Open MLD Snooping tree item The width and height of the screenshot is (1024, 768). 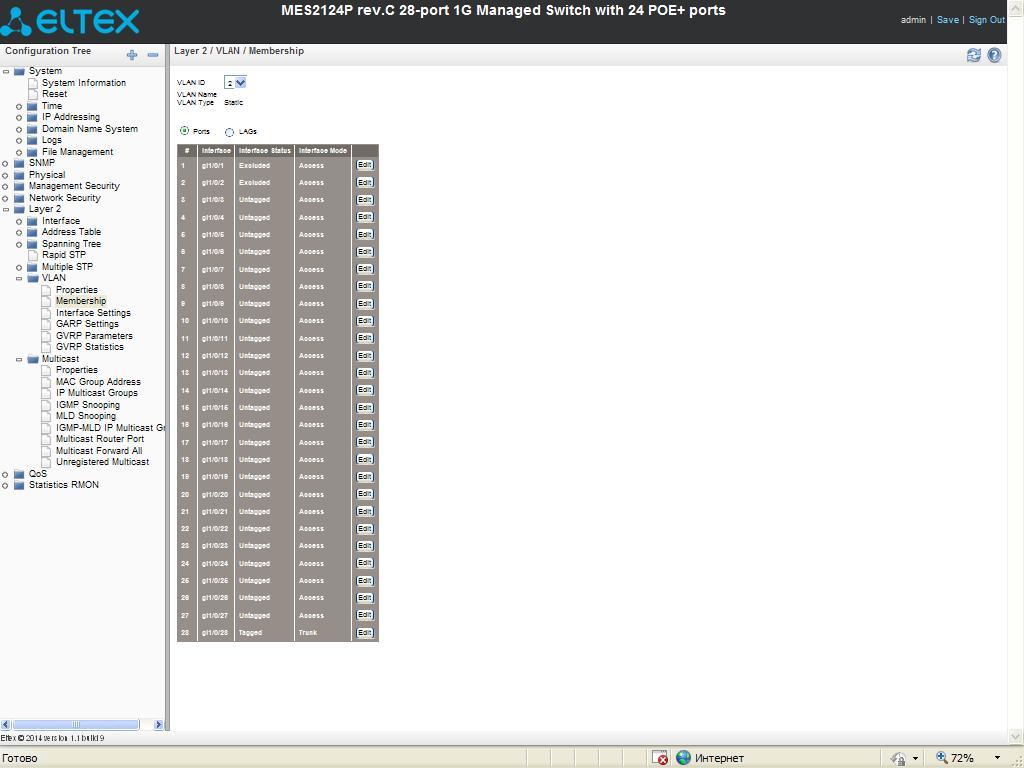[x=86, y=416]
